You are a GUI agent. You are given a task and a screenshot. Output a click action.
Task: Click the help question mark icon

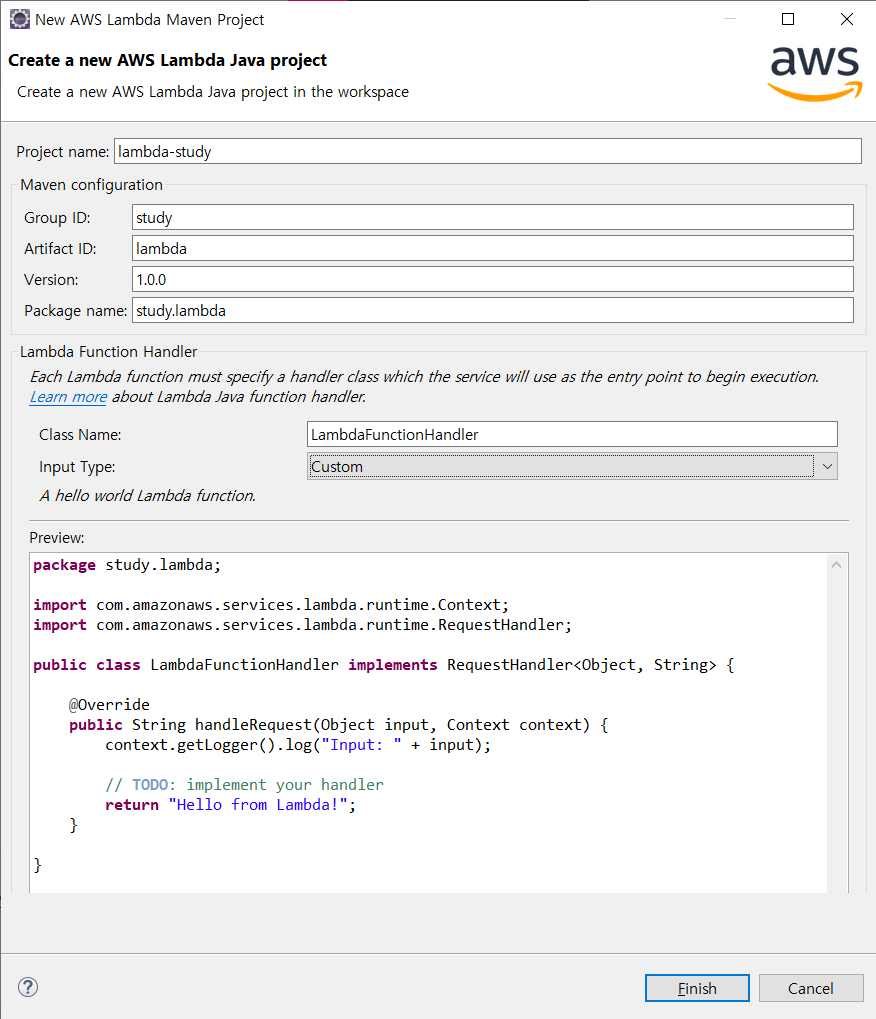pyautogui.click(x=28, y=987)
